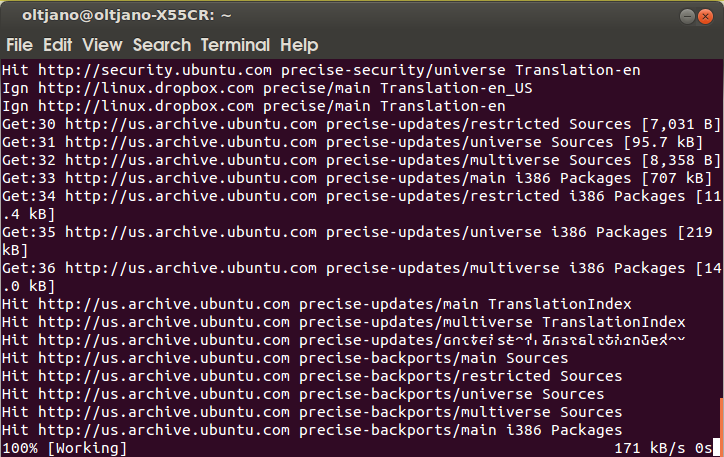Open the Search menu
This screenshot has width=724, height=457.
point(161,45)
